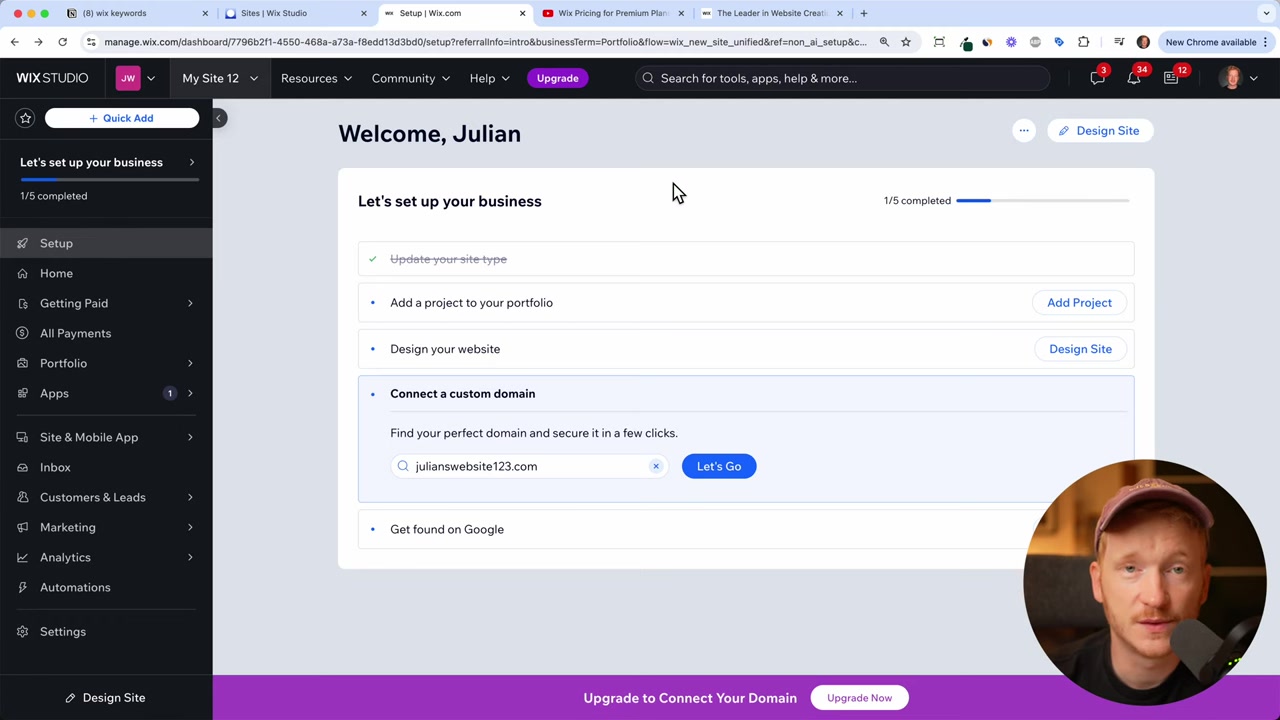Click the purple Upgrade button

tap(557, 78)
